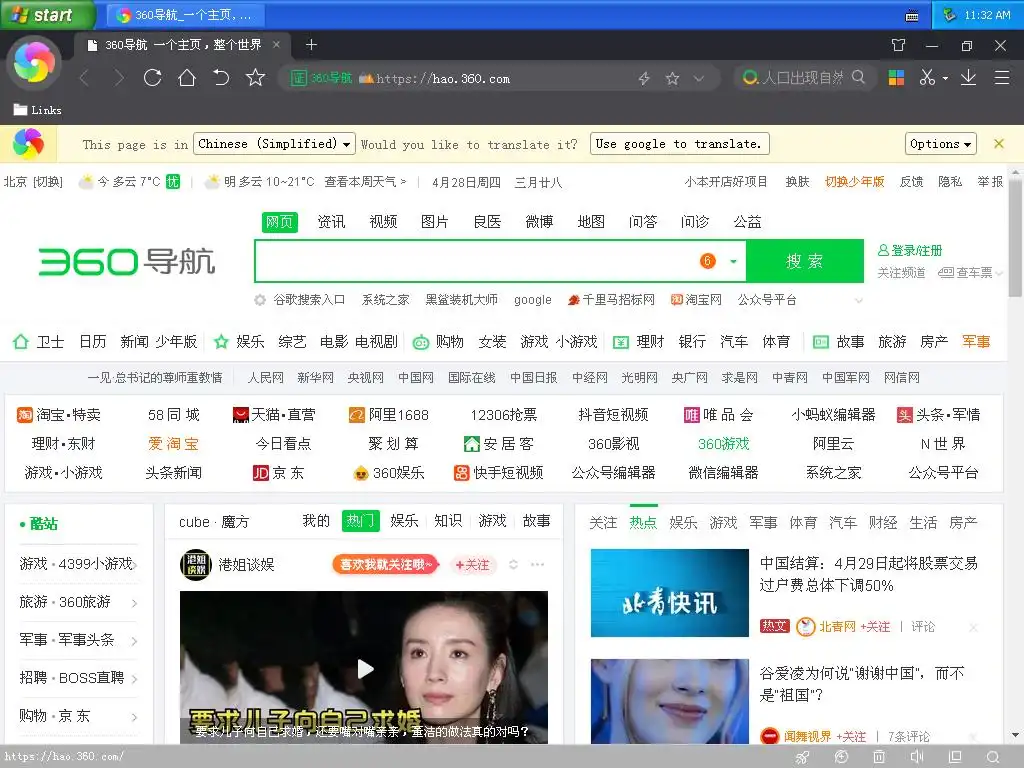The height and width of the screenshot is (768, 1024).
Task: Expand 游戏·4399小游戏 sidebar arrow
Action: [135, 565]
